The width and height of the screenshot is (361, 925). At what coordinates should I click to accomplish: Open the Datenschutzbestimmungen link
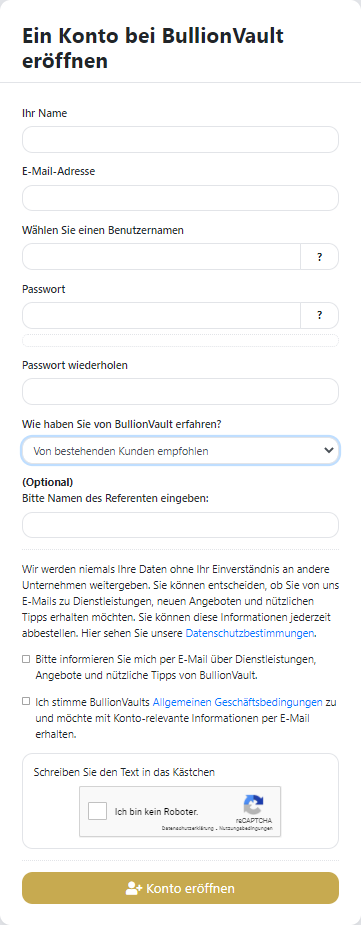point(251,634)
